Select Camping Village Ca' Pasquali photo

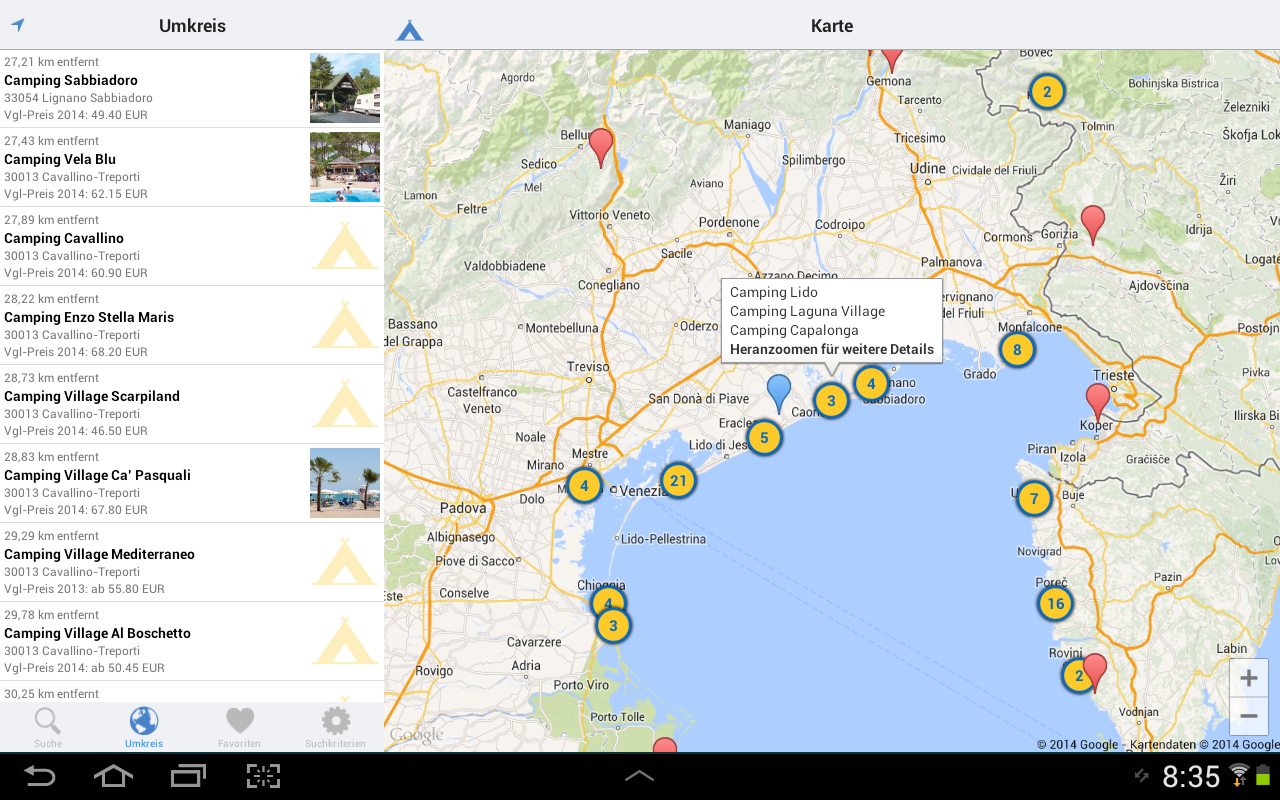tap(345, 483)
